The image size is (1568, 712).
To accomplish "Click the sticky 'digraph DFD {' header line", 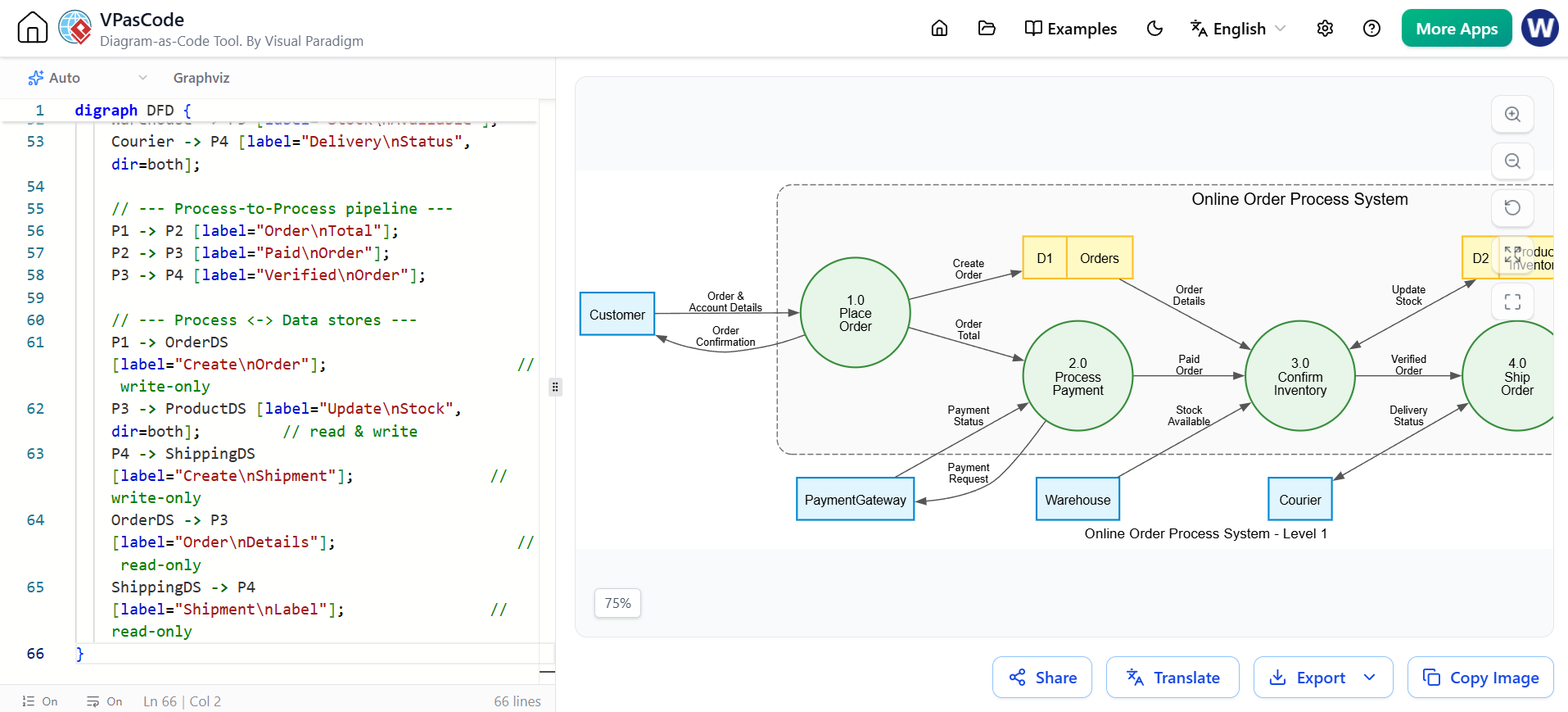I will click(x=133, y=110).
